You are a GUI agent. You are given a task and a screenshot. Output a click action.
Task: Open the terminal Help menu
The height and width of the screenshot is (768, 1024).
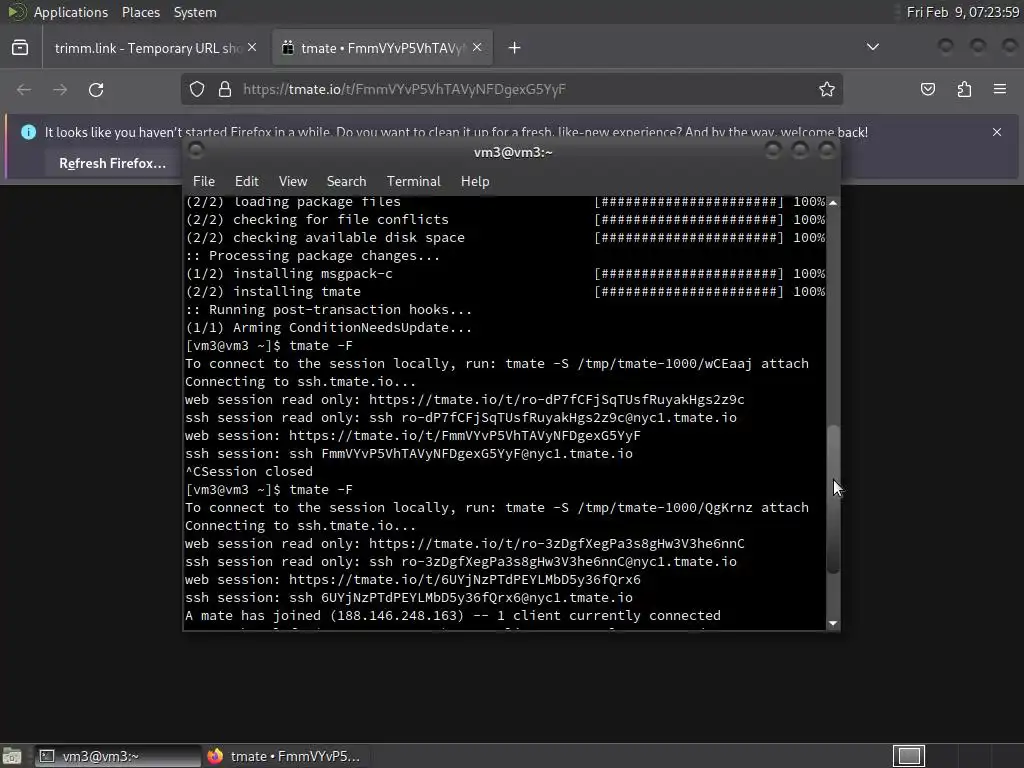coord(475,181)
